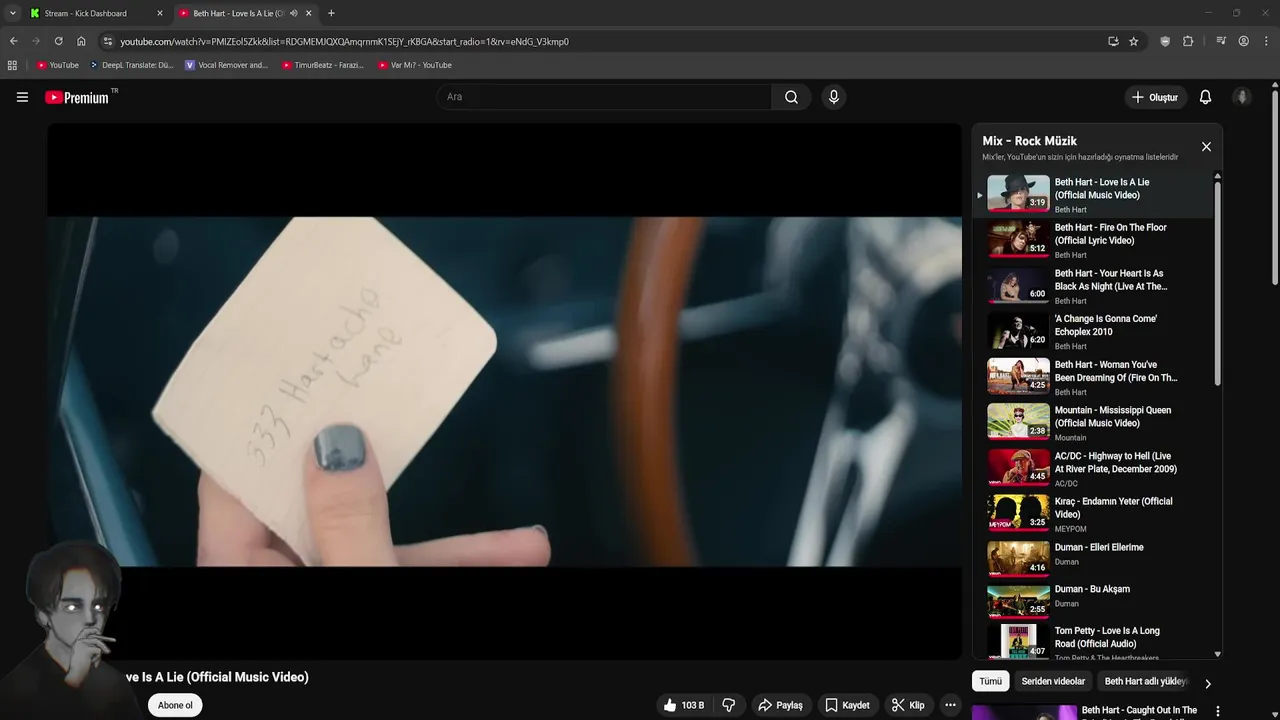The height and width of the screenshot is (720, 1280).
Task: Play Your Heart Is As Black As Night
Action: (x=1095, y=286)
